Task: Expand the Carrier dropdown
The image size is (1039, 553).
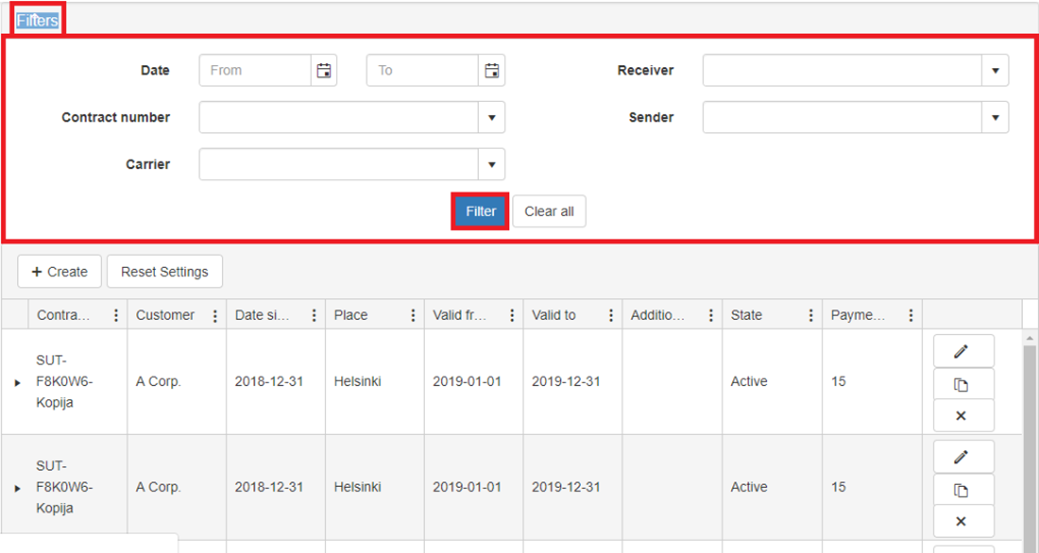Action: click(491, 165)
